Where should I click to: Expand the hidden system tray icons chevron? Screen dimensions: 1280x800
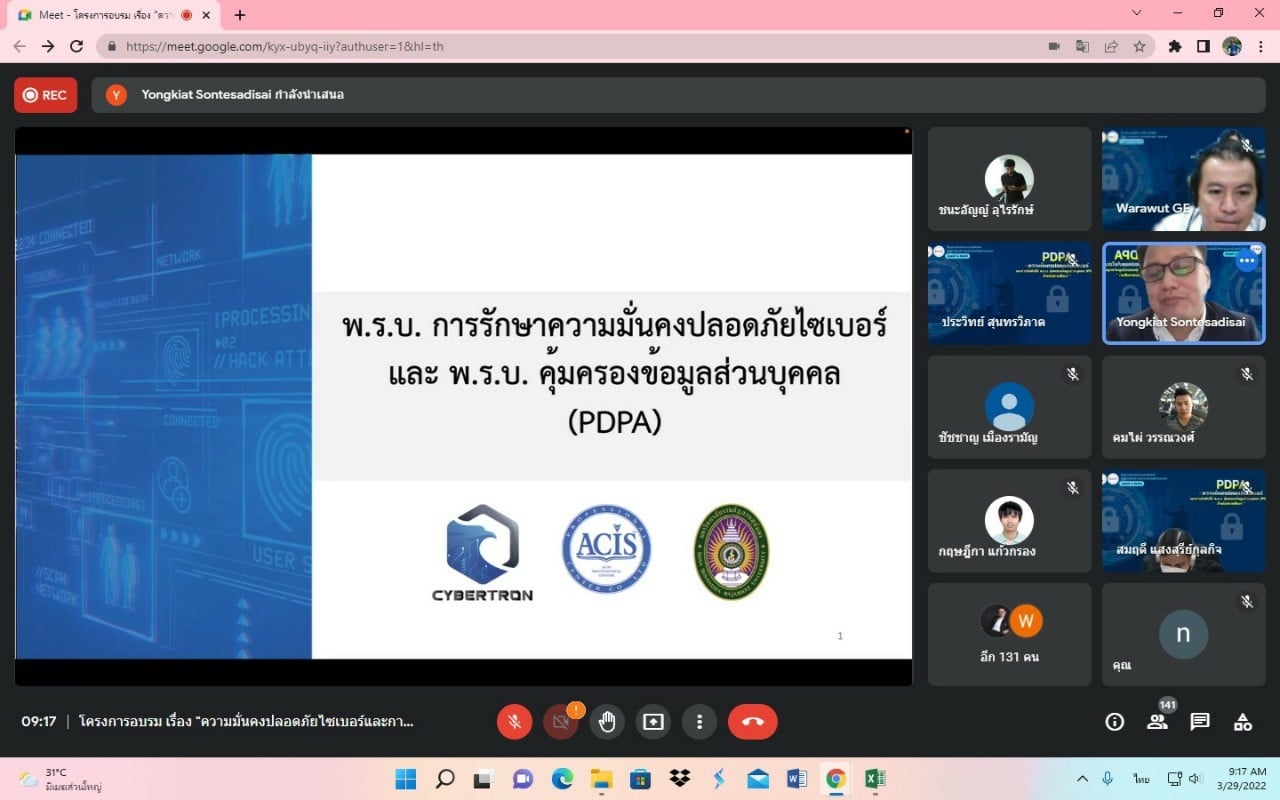[x=1082, y=779]
